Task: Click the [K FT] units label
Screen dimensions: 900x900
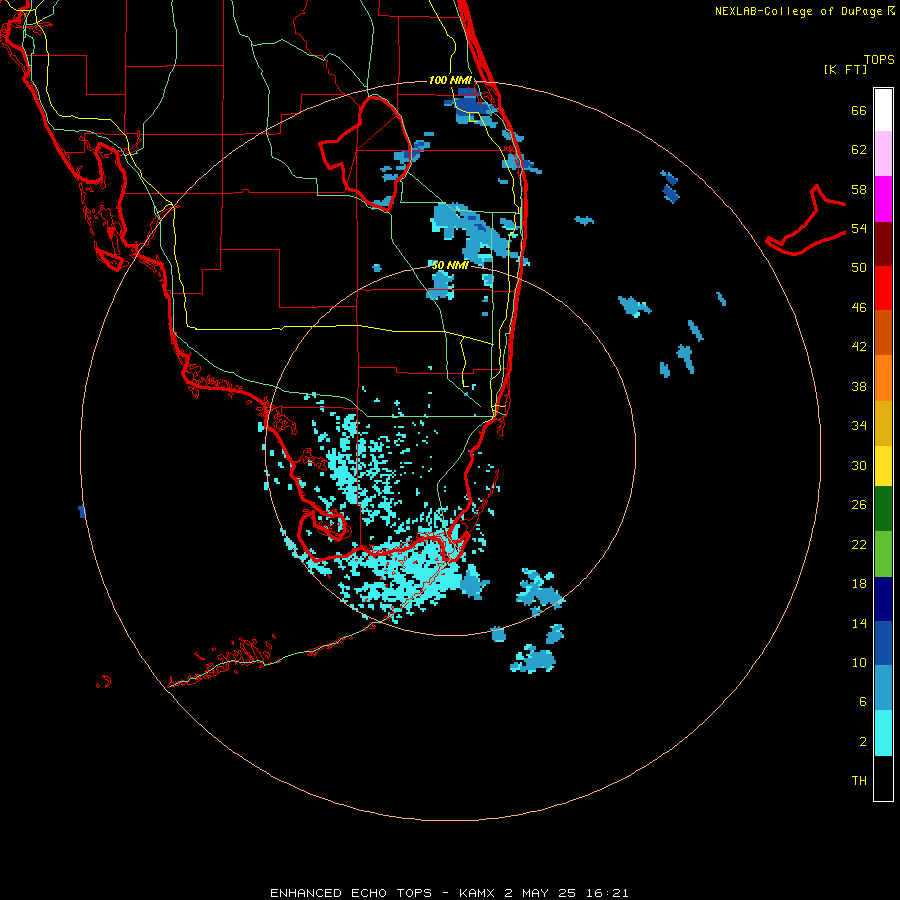Action: click(845, 69)
